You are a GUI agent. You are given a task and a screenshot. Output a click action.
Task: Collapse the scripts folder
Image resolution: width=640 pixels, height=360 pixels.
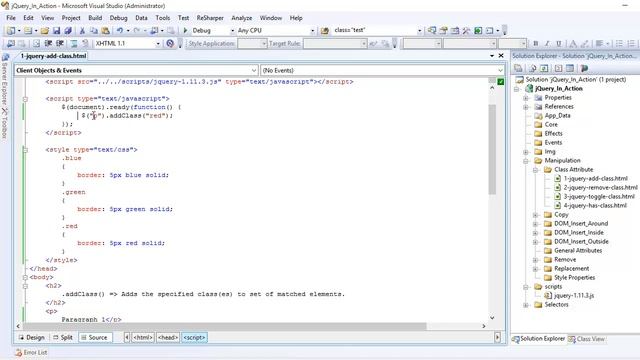click(x=526, y=287)
